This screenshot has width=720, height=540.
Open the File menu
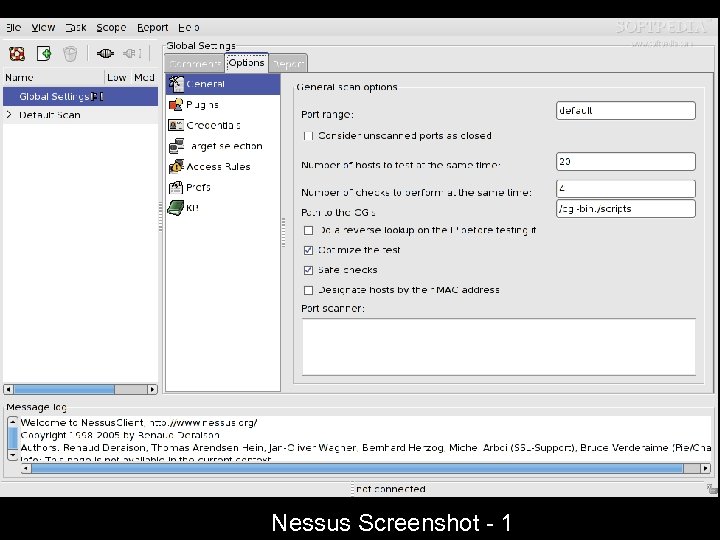[x=13, y=28]
